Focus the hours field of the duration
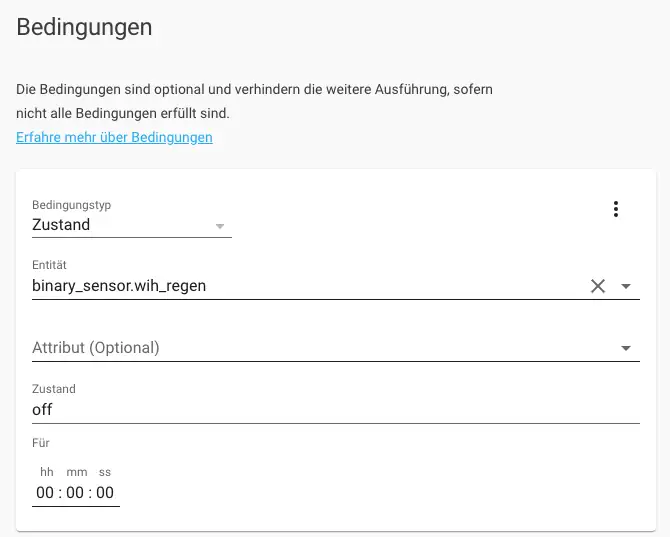This screenshot has width=670, height=537. coord(45,492)
